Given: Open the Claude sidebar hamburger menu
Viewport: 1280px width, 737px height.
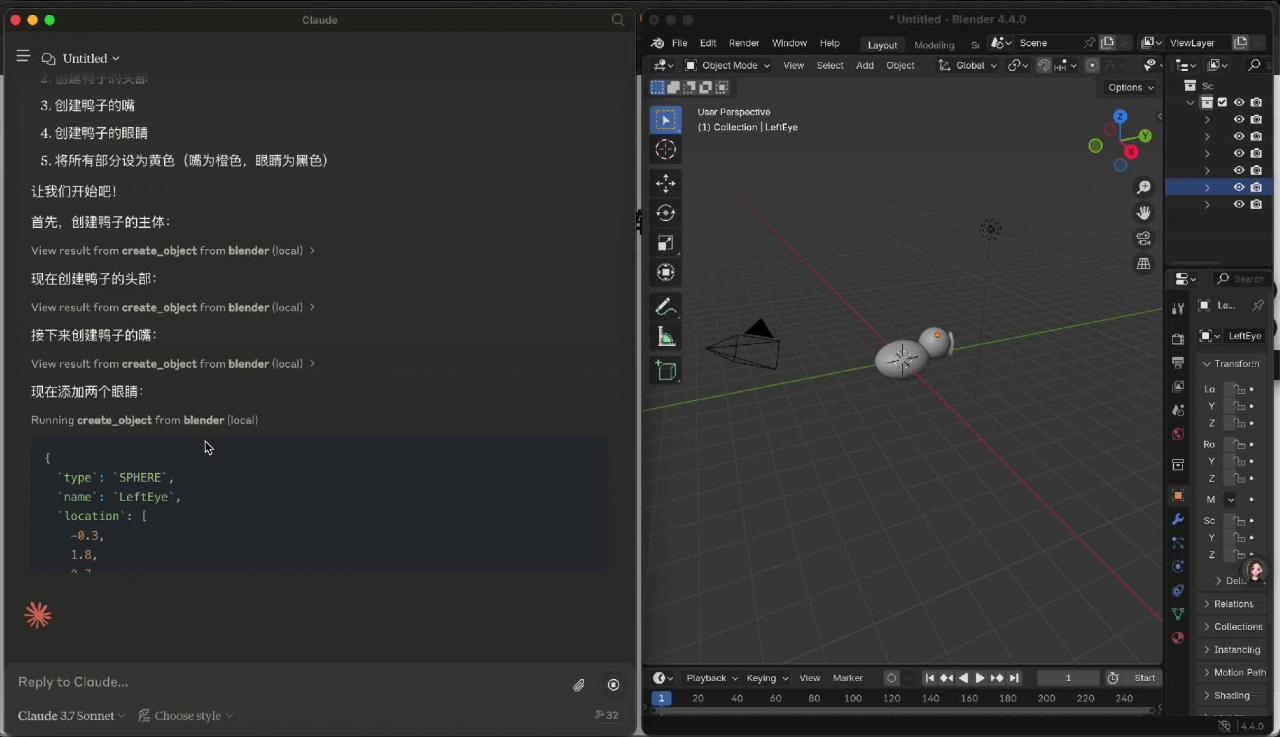Looking at the screenshot, I should [23, 57].
